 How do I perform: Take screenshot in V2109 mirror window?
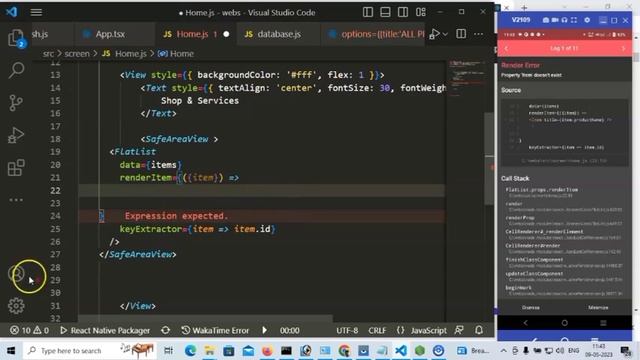tap(546, 20)
